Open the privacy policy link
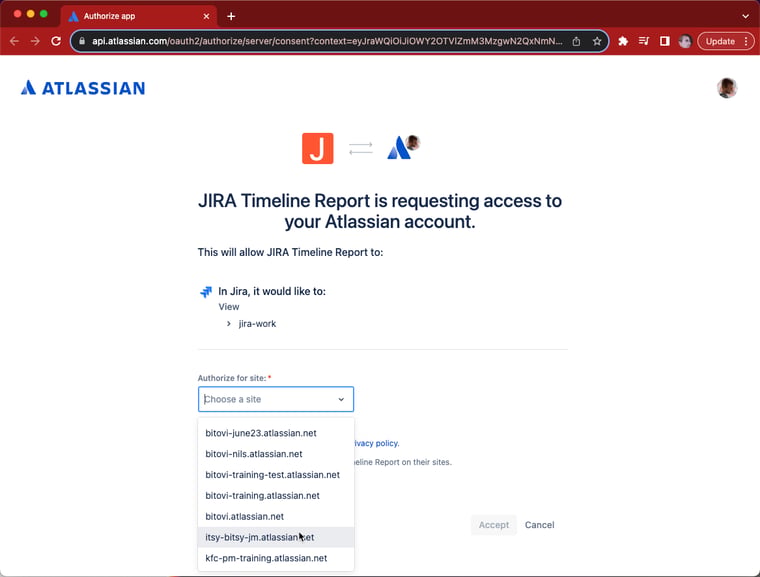 tap(377, 443)
